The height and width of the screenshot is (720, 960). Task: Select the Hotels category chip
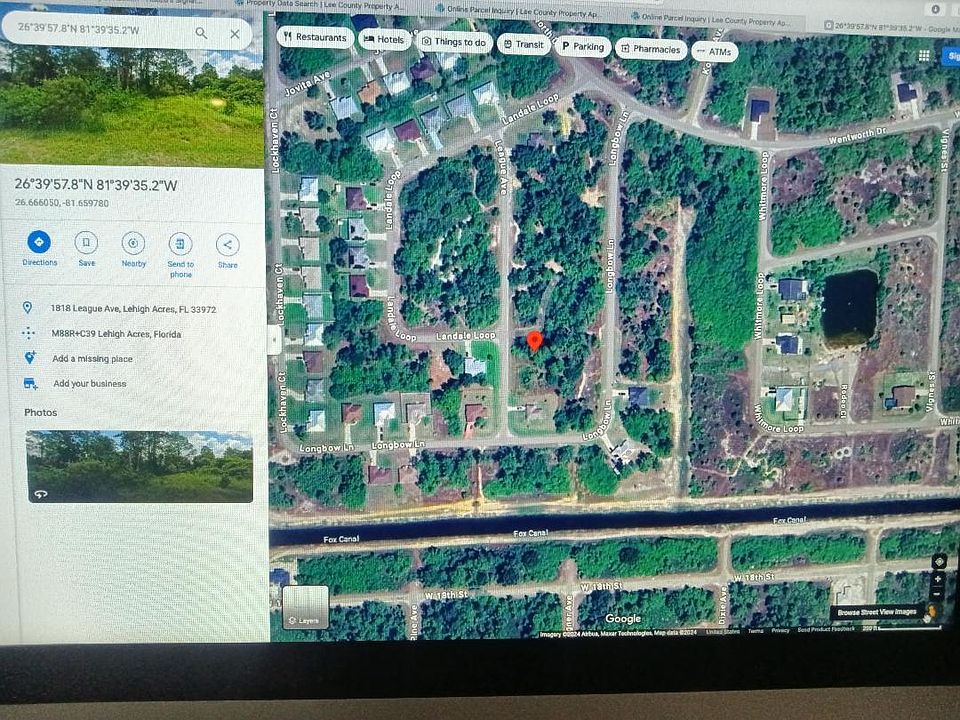(383, 40)
